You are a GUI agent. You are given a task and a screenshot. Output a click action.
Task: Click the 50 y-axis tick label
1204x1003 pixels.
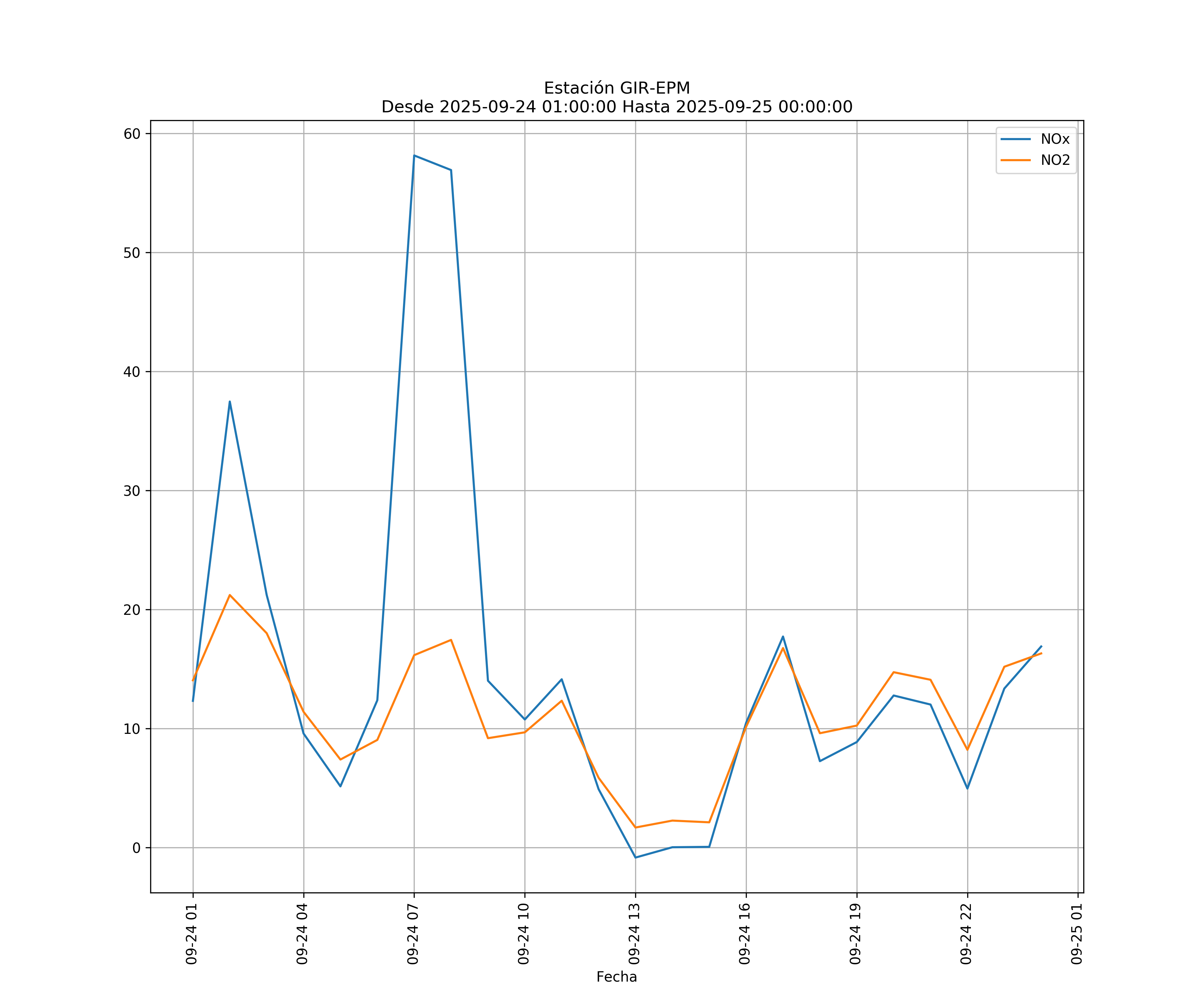(132, 253)
